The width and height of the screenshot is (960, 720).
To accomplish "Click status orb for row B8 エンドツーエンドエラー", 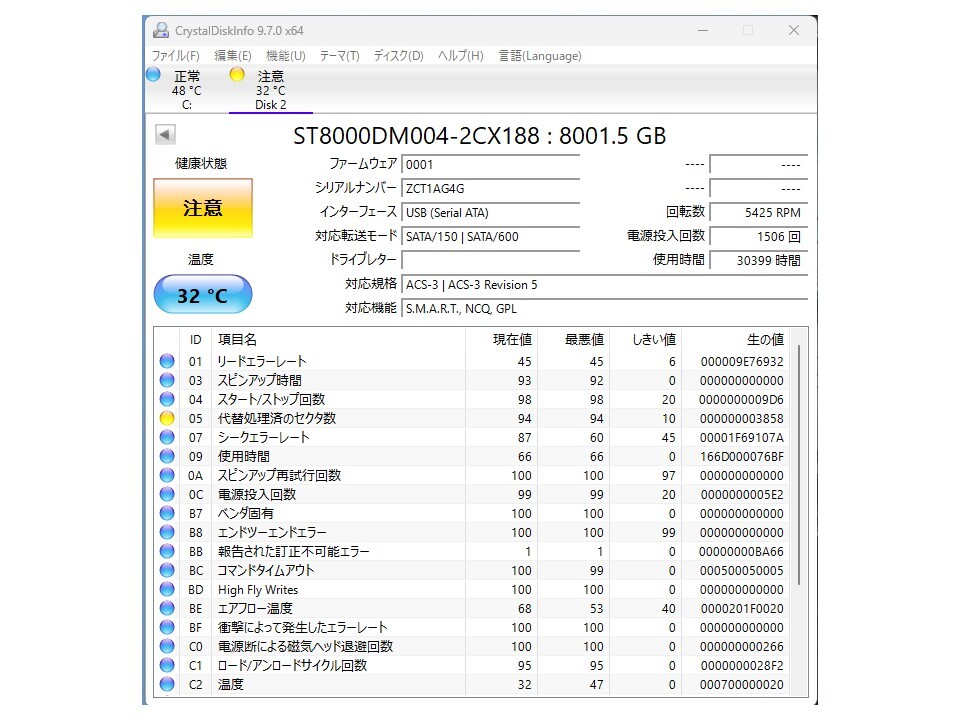I will click(167, 532).
